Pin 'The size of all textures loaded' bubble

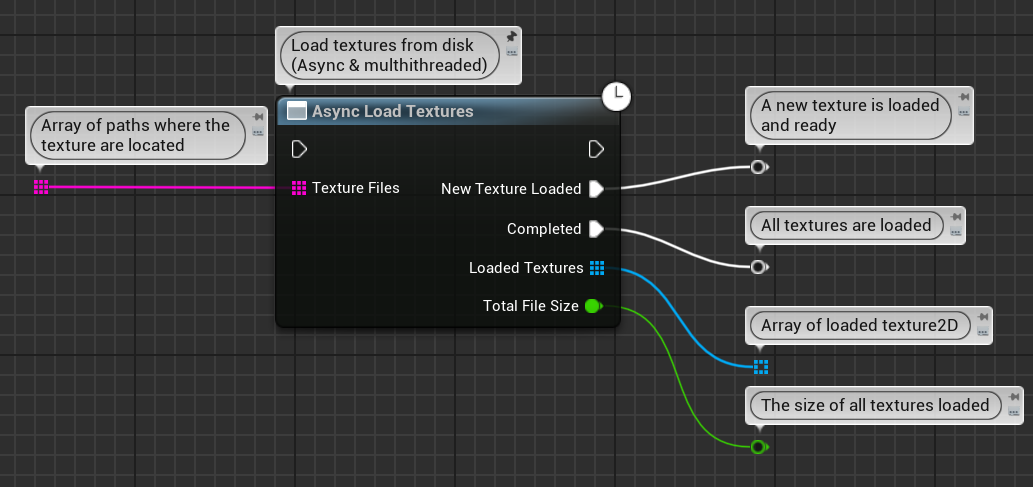pyautogui.click(x=1014, y=396)
